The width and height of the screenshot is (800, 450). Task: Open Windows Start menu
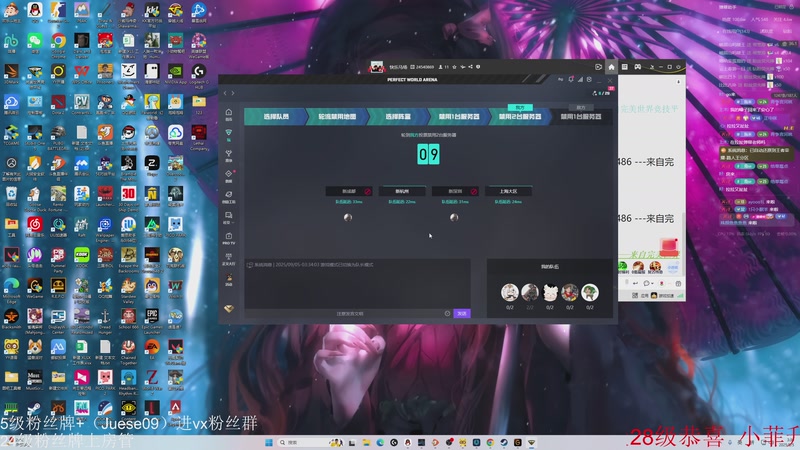[x=269, y=442]
